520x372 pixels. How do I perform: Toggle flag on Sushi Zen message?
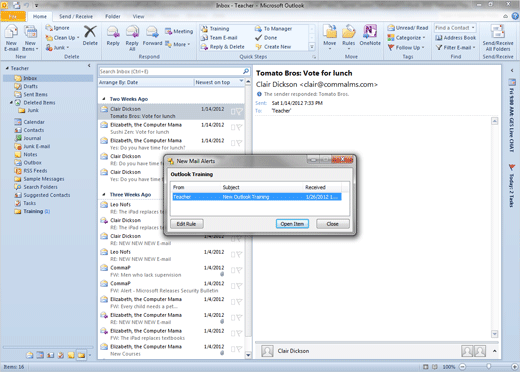pos(239,127)
